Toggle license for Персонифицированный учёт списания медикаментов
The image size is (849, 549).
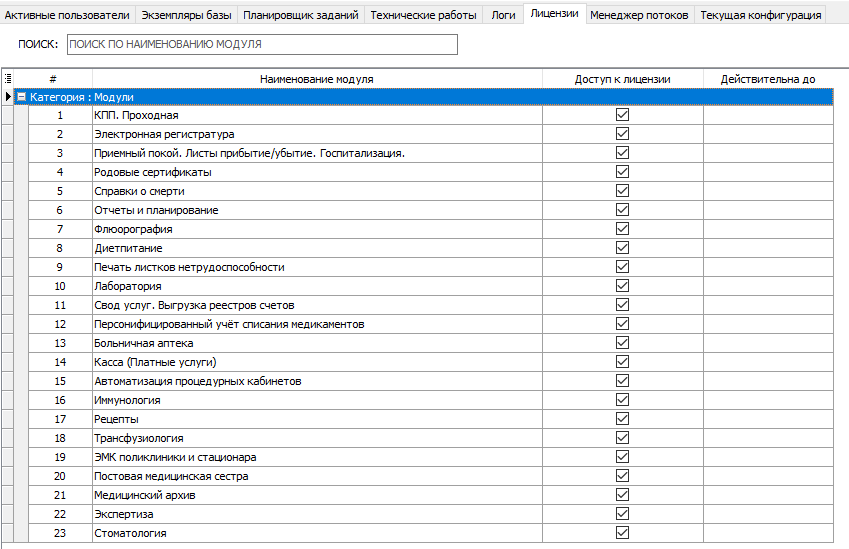point(623,324)
